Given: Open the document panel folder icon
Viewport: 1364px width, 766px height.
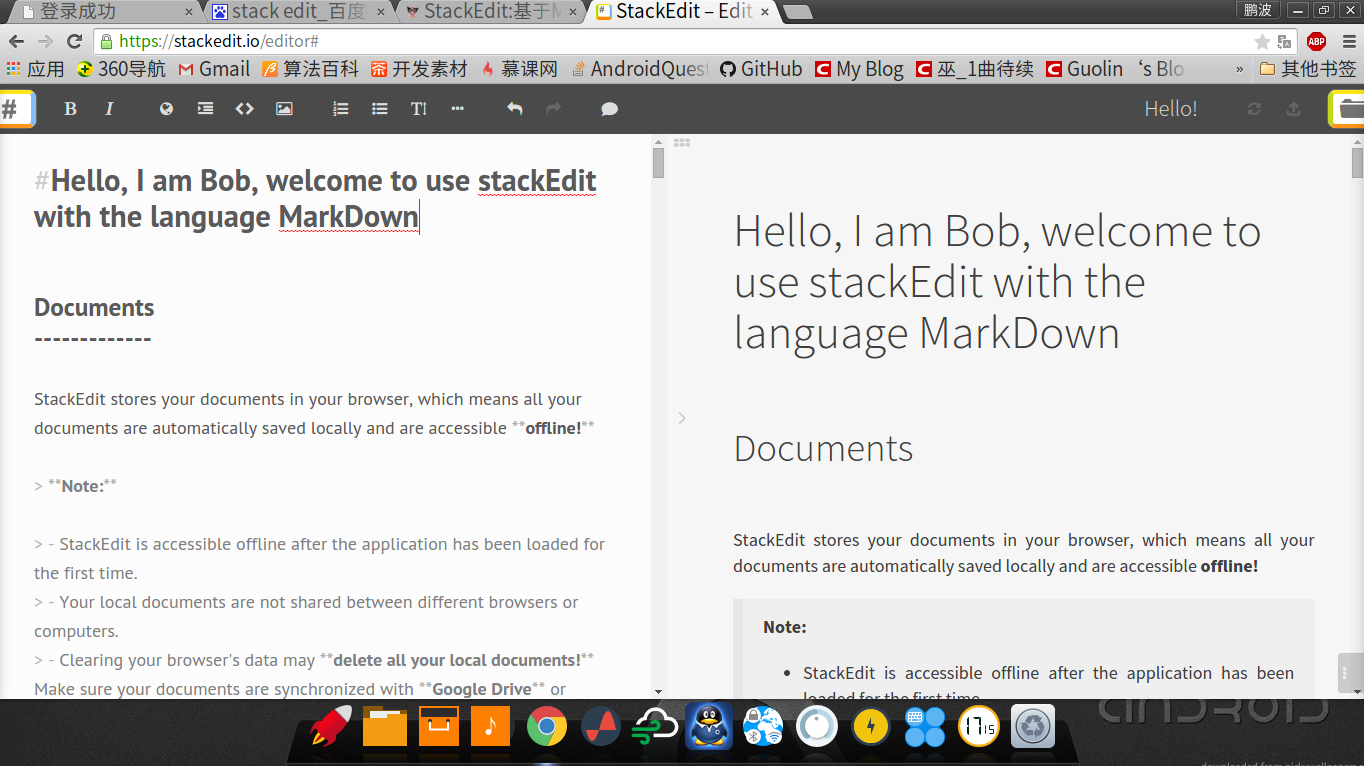Looking at the screenshot, I should pos(1348,109).
